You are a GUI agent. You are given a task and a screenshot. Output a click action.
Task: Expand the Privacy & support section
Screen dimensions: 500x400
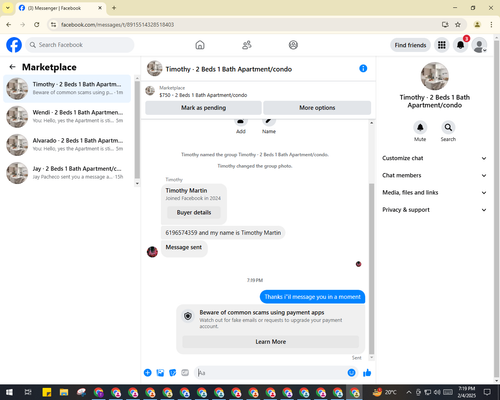(434, 210)
